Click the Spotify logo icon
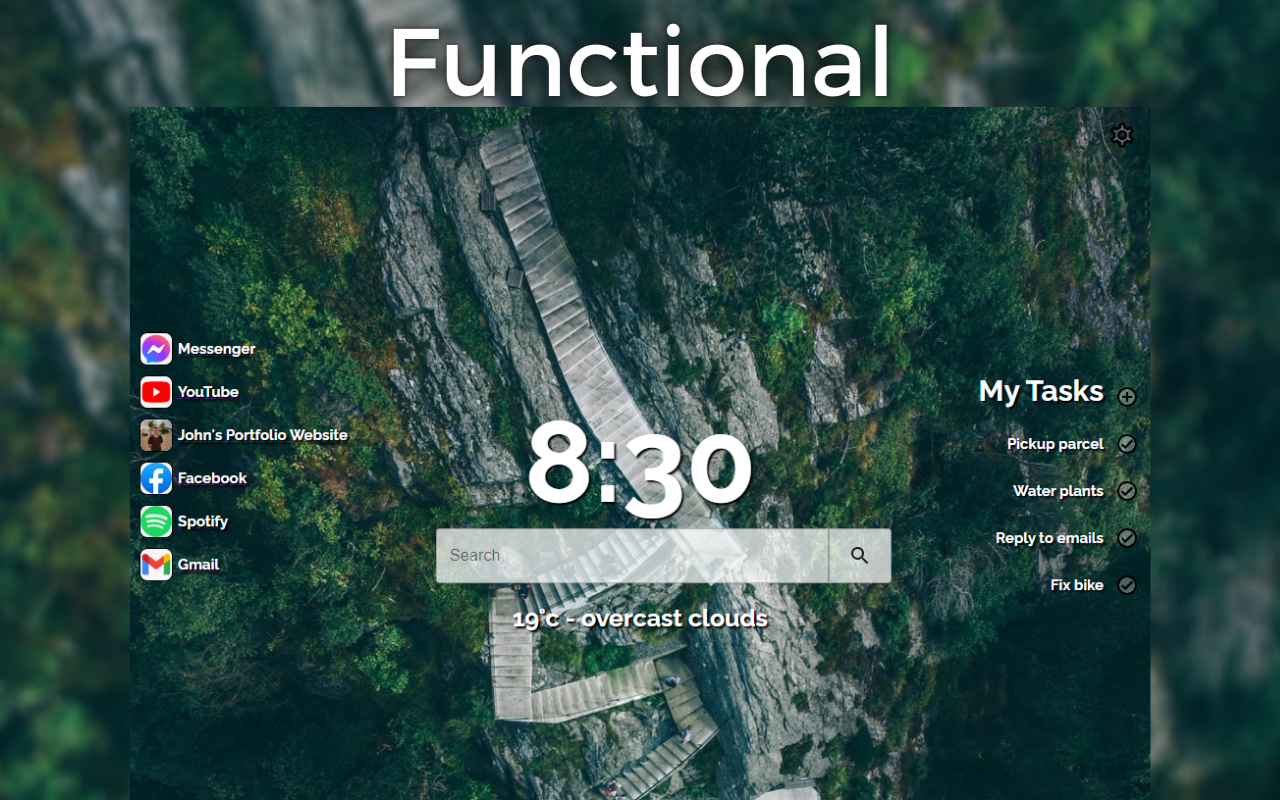The width and height of the screenshot is (1280, 800). pyautogui.click(x=156, y=521)
